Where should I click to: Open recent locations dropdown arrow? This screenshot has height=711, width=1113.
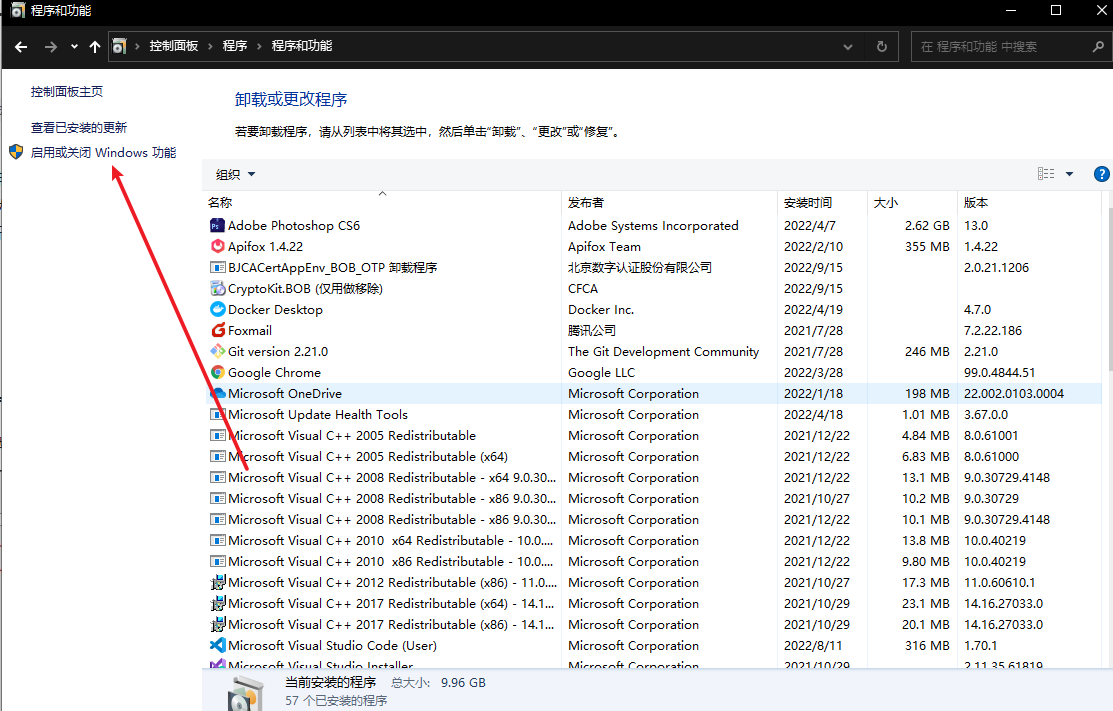74,47
